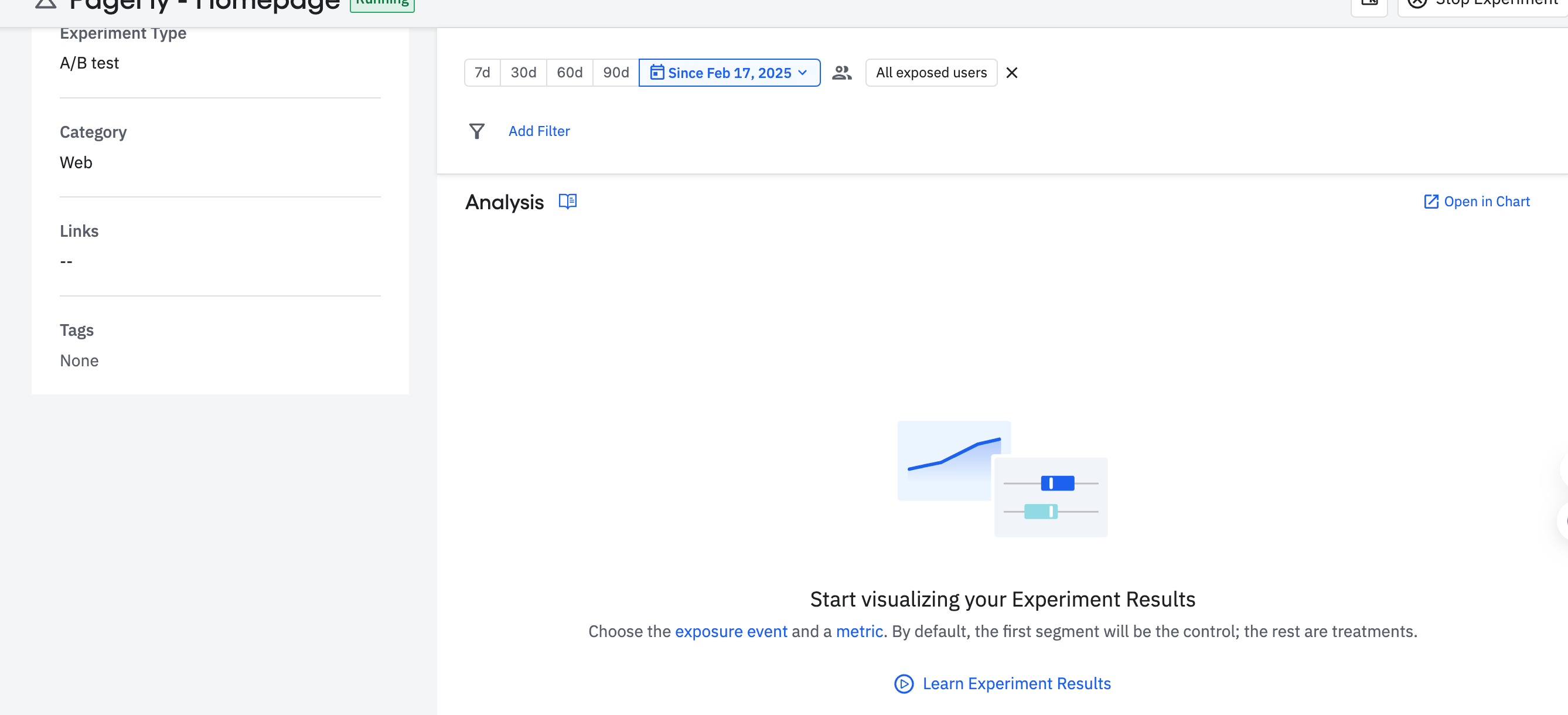Switch to 90d time range
Screen dimensions: 1568x715
click(x=615, y=73)
